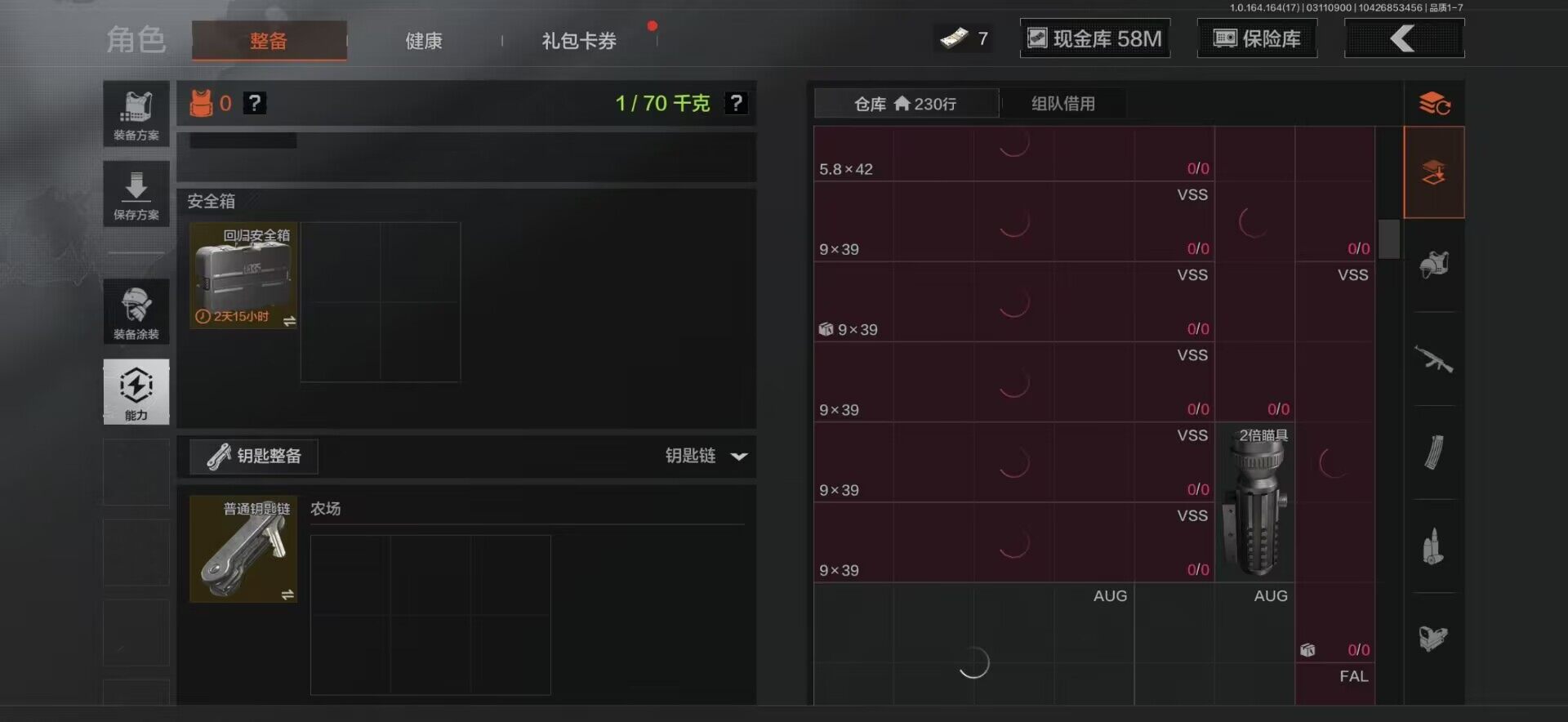1568x722 pixels.
Task: Open the cash vault (现金库 58M)
Action: coord(1095,38)
